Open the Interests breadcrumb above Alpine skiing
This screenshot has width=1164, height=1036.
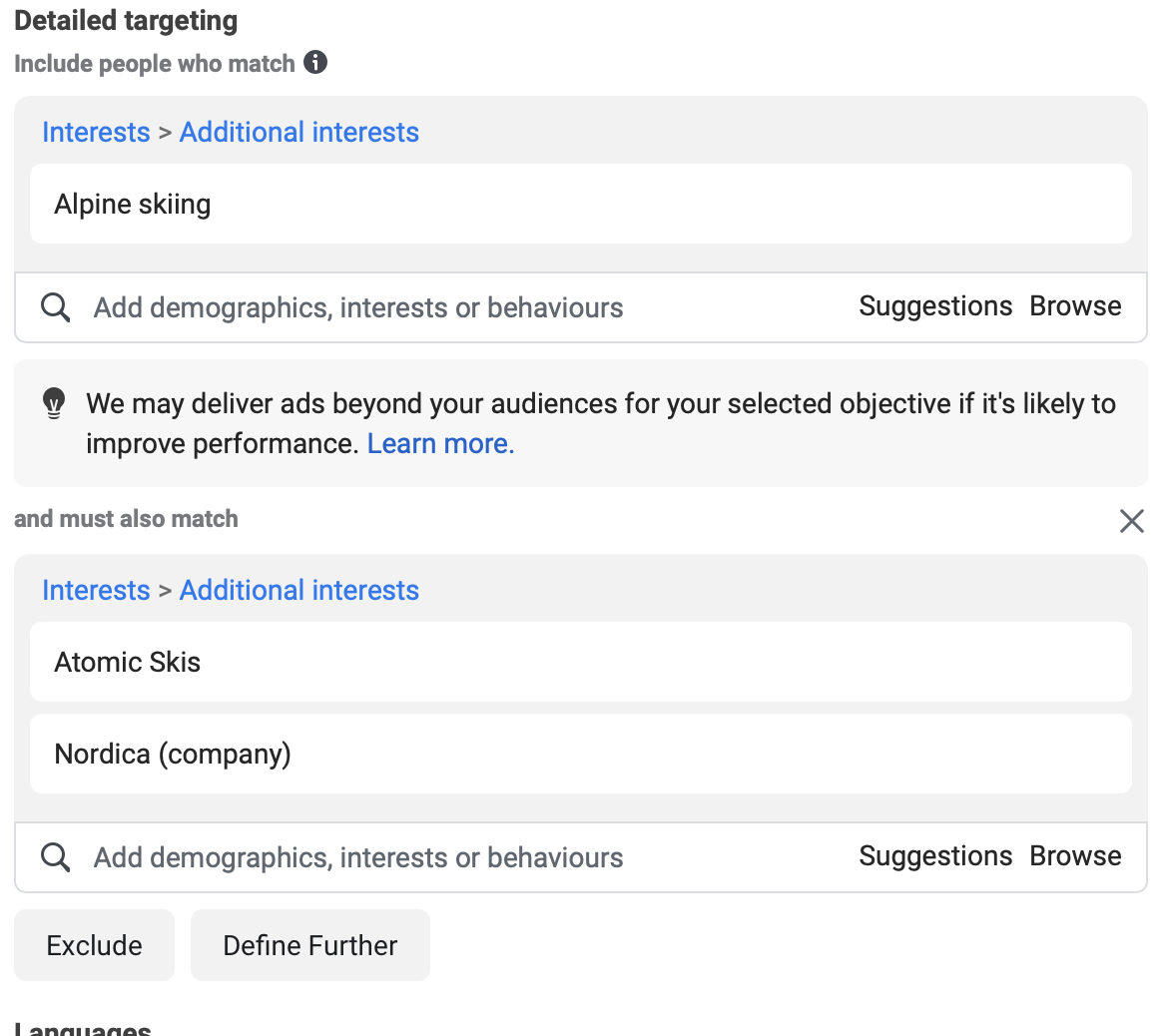tap(96, 132)
